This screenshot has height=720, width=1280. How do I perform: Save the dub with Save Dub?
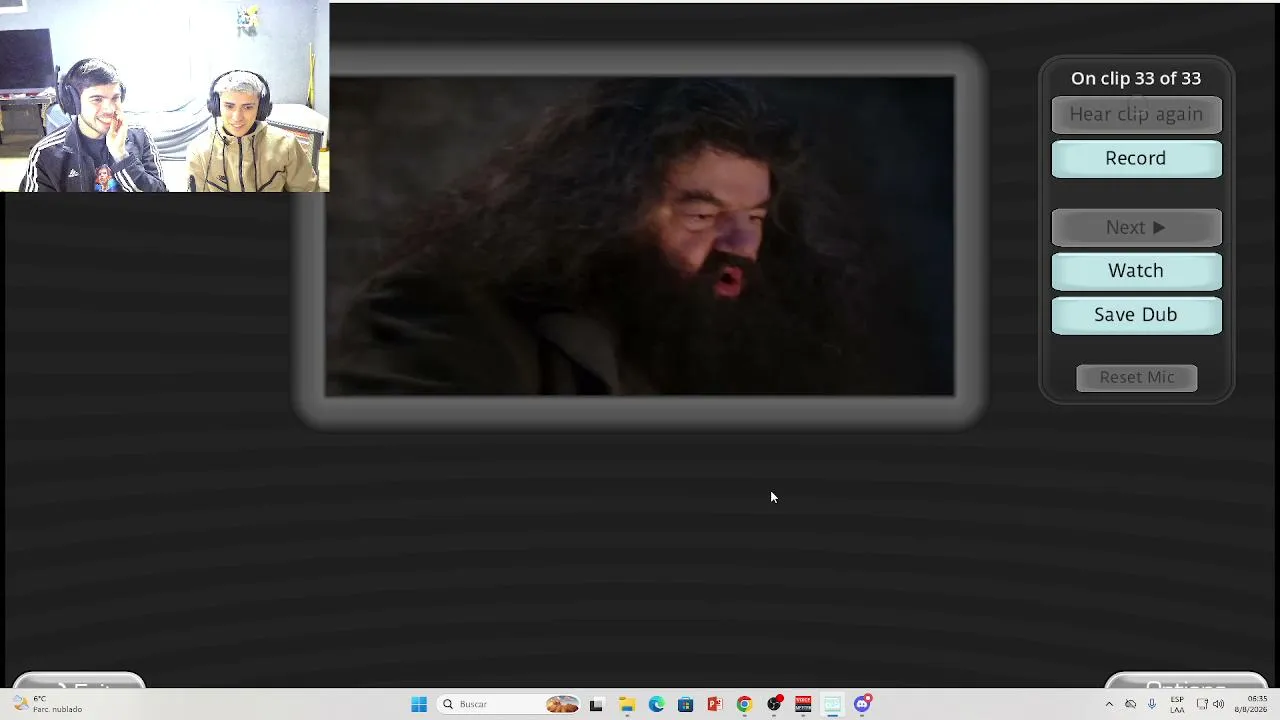point(1136,315)
